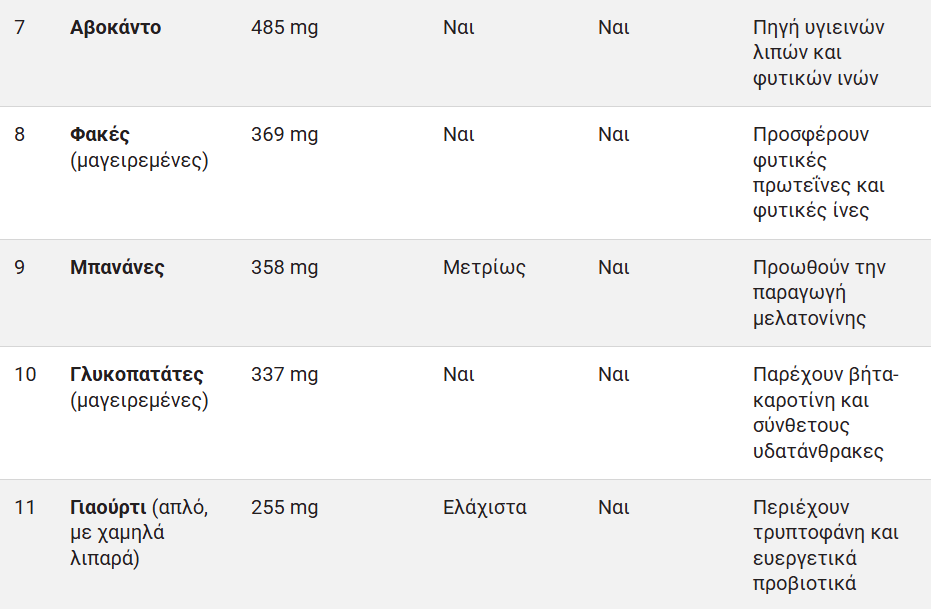Select the 255 mg value

point(284,508)
